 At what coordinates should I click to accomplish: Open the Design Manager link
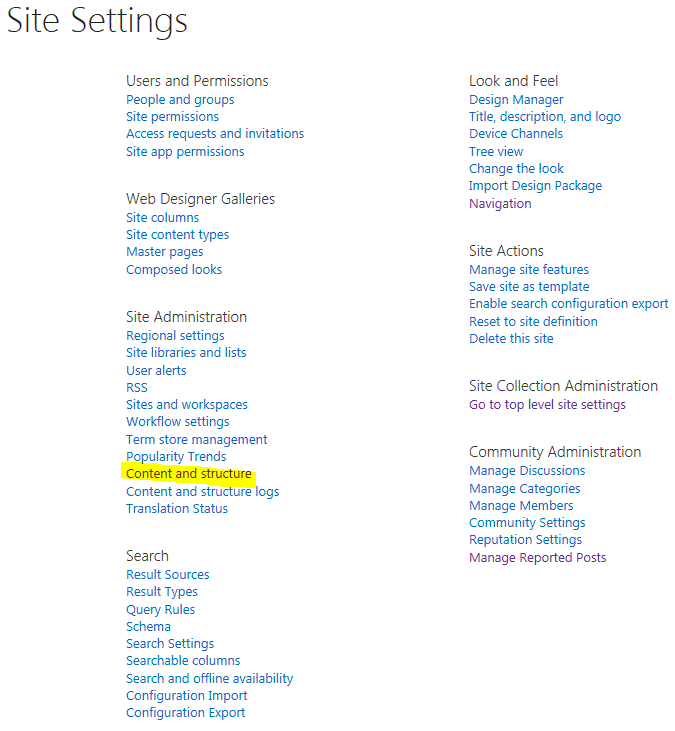pos(516,100)
